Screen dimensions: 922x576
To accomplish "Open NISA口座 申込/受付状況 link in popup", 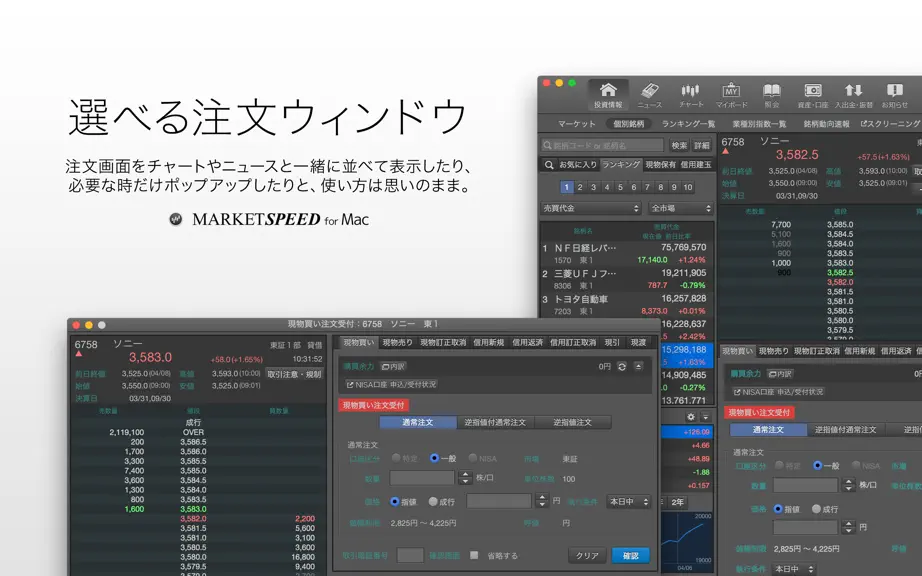I will point(391,384).
